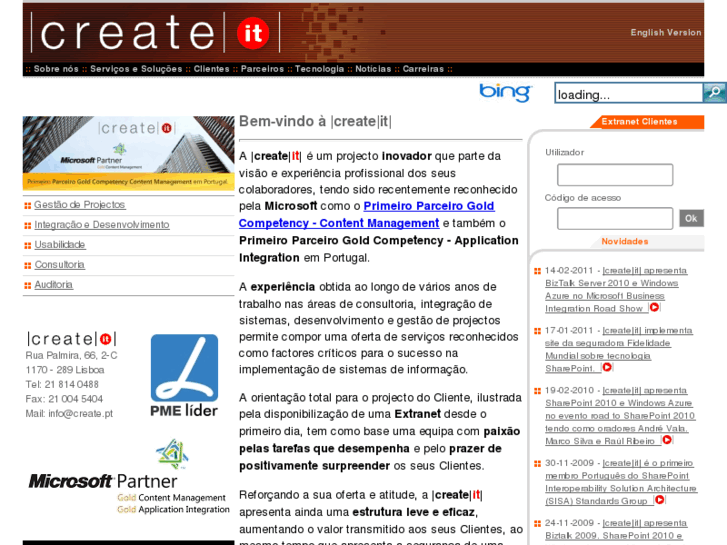
Task: Open Consultoria link
Action: coord(60,264)
